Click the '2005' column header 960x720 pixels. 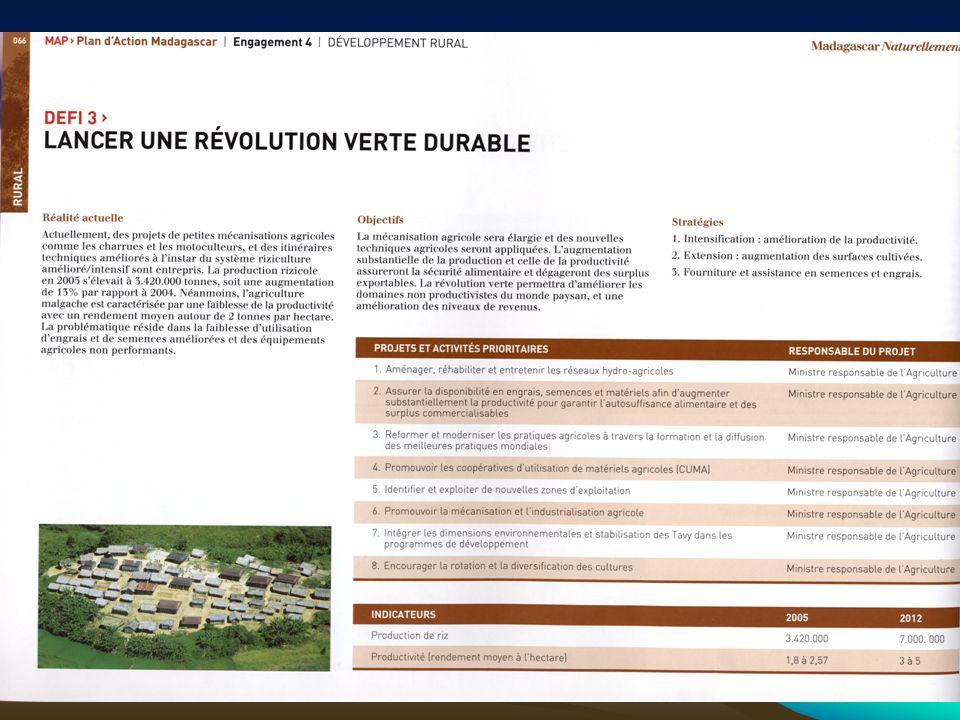pyautogui.click(x=797, y=618)
